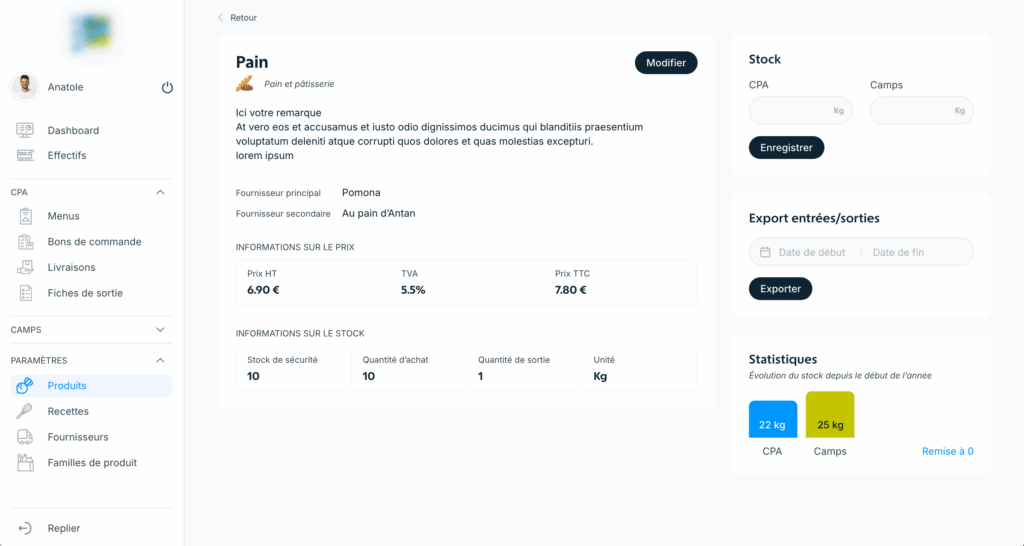Click the power logout icon beside Anatole
Image resolution: width=1024 pixels, height=546 pixels.
point(167,88)
